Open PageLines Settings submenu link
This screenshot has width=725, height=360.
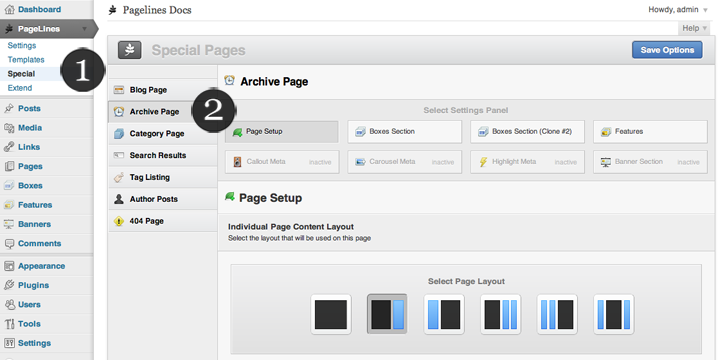[22, 45]
